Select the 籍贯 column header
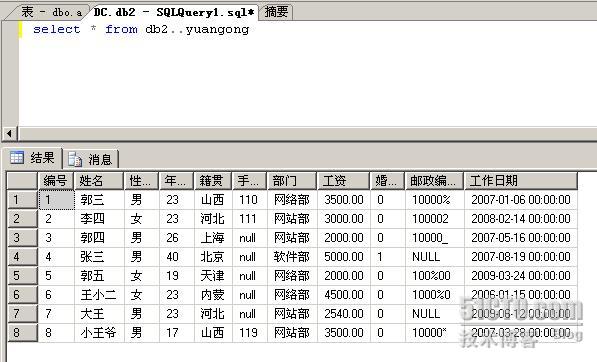597x362 pixels. pos(213,180)
